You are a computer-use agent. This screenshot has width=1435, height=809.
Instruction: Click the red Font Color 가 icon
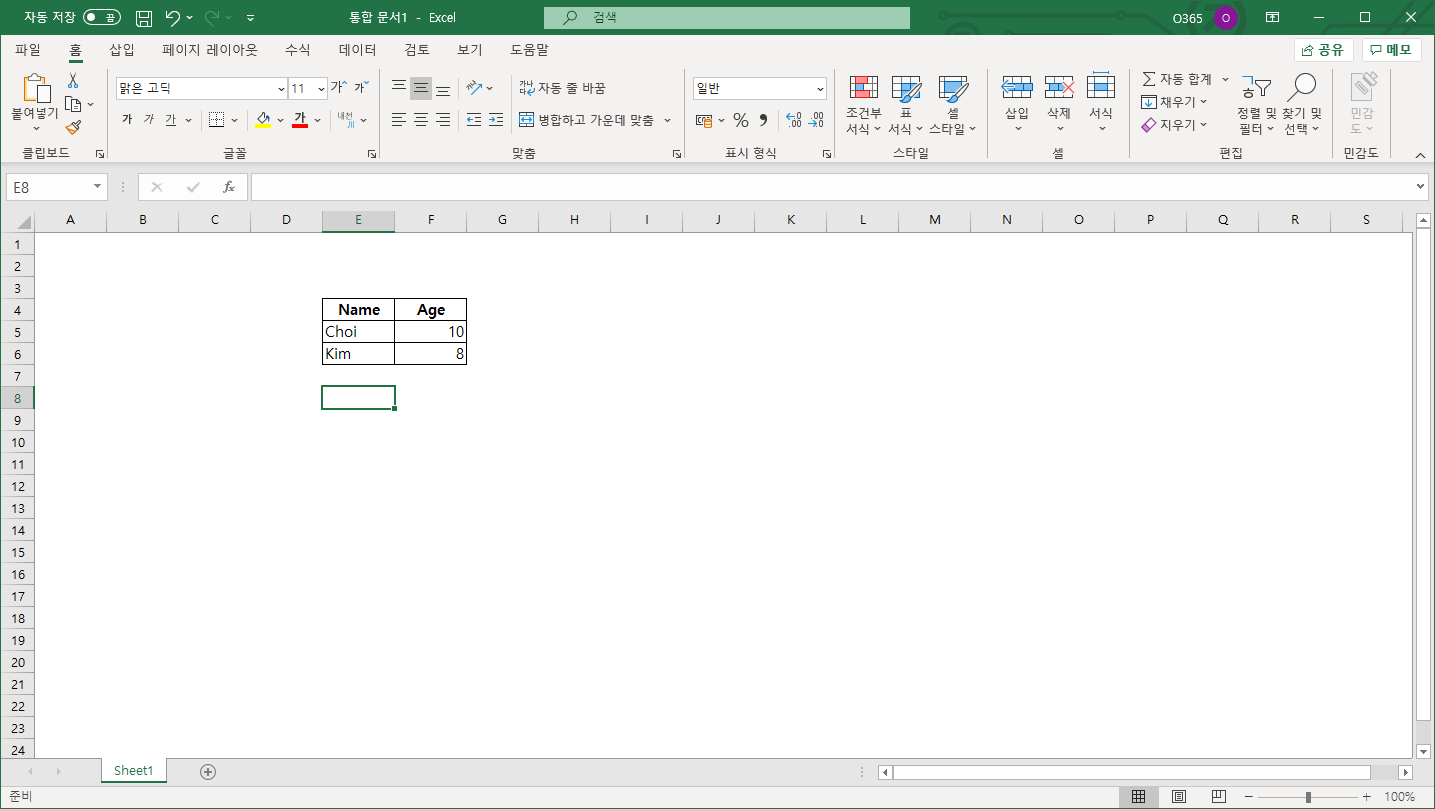[x=300, y=120]
